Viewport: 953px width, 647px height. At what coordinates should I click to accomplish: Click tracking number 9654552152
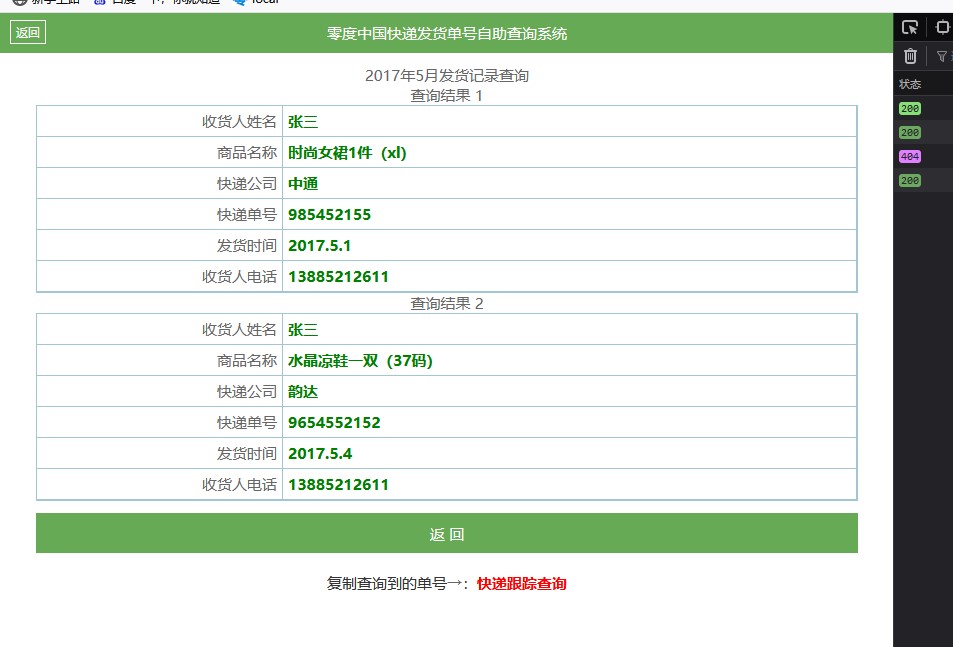tap(334, 423)
